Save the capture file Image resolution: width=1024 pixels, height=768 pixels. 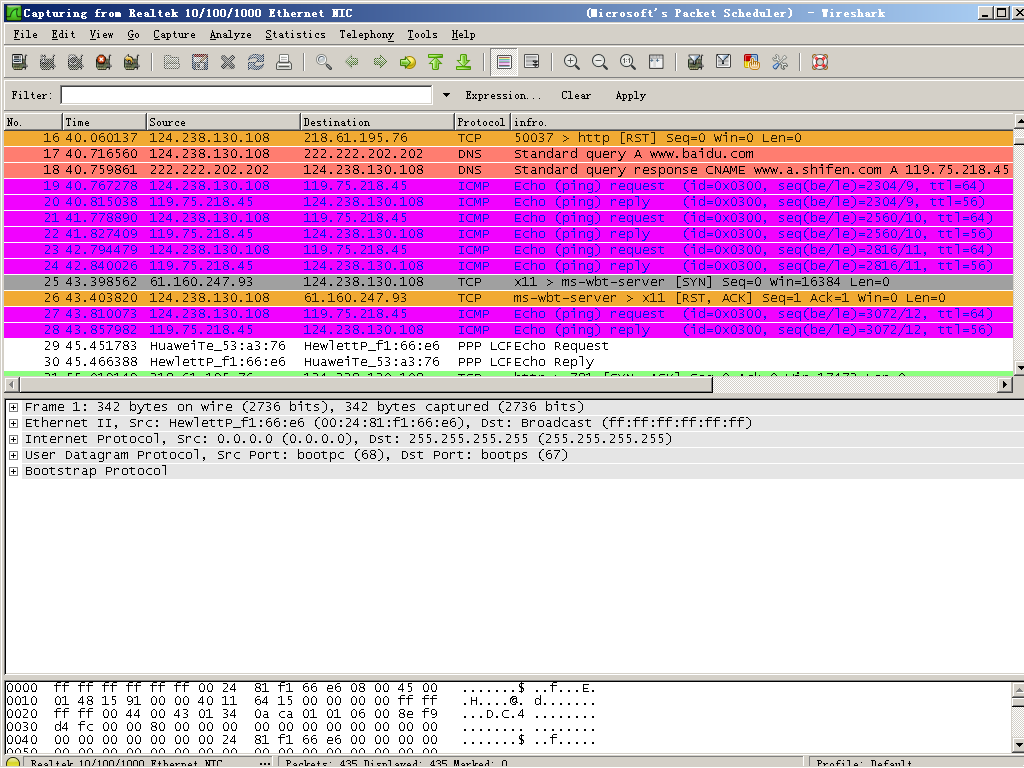[x=200, y=62]
